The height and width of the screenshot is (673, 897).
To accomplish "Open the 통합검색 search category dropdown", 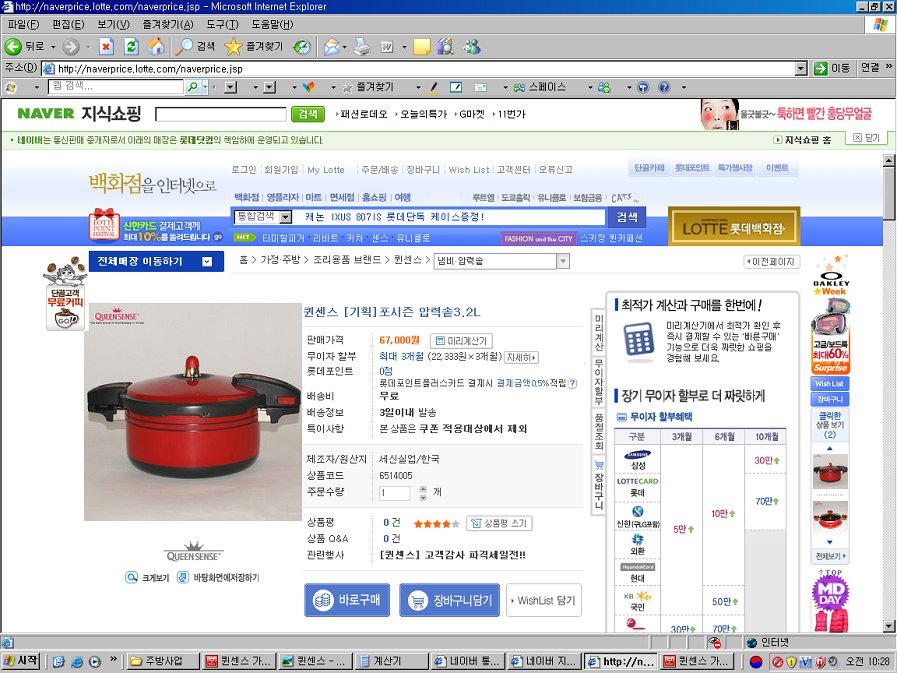I will 285,217.
